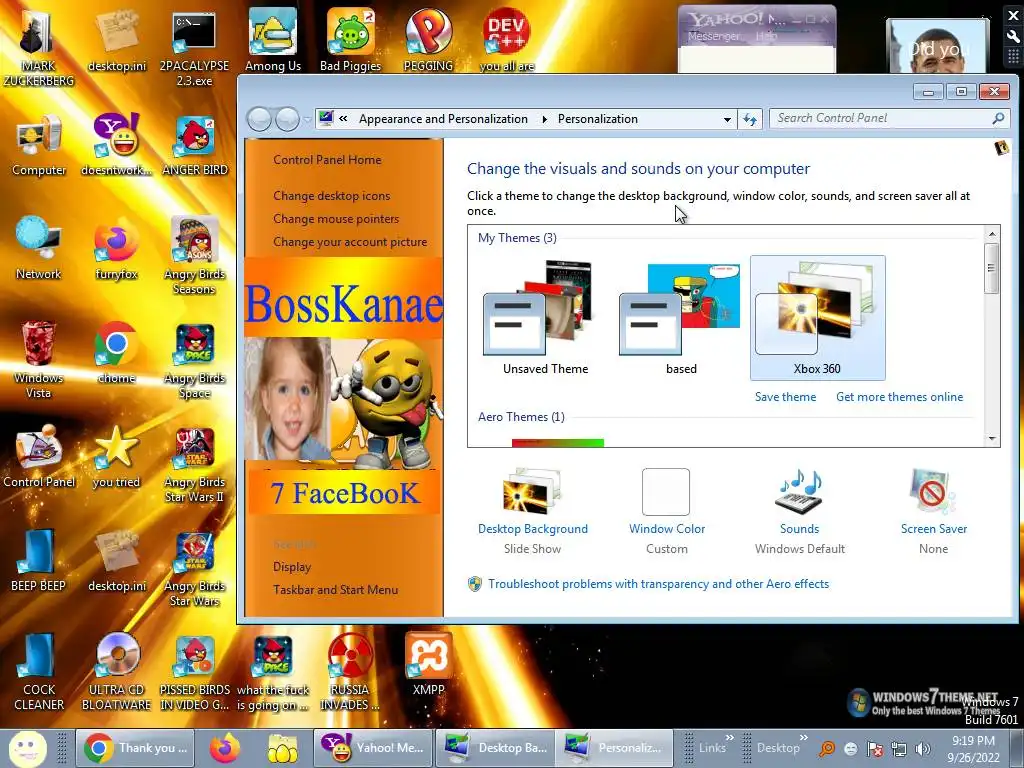Select the Angry Birds Seasons icon
Image resolution: width=1024 pixels, height=768 pixels.
(x=195, y=256)
